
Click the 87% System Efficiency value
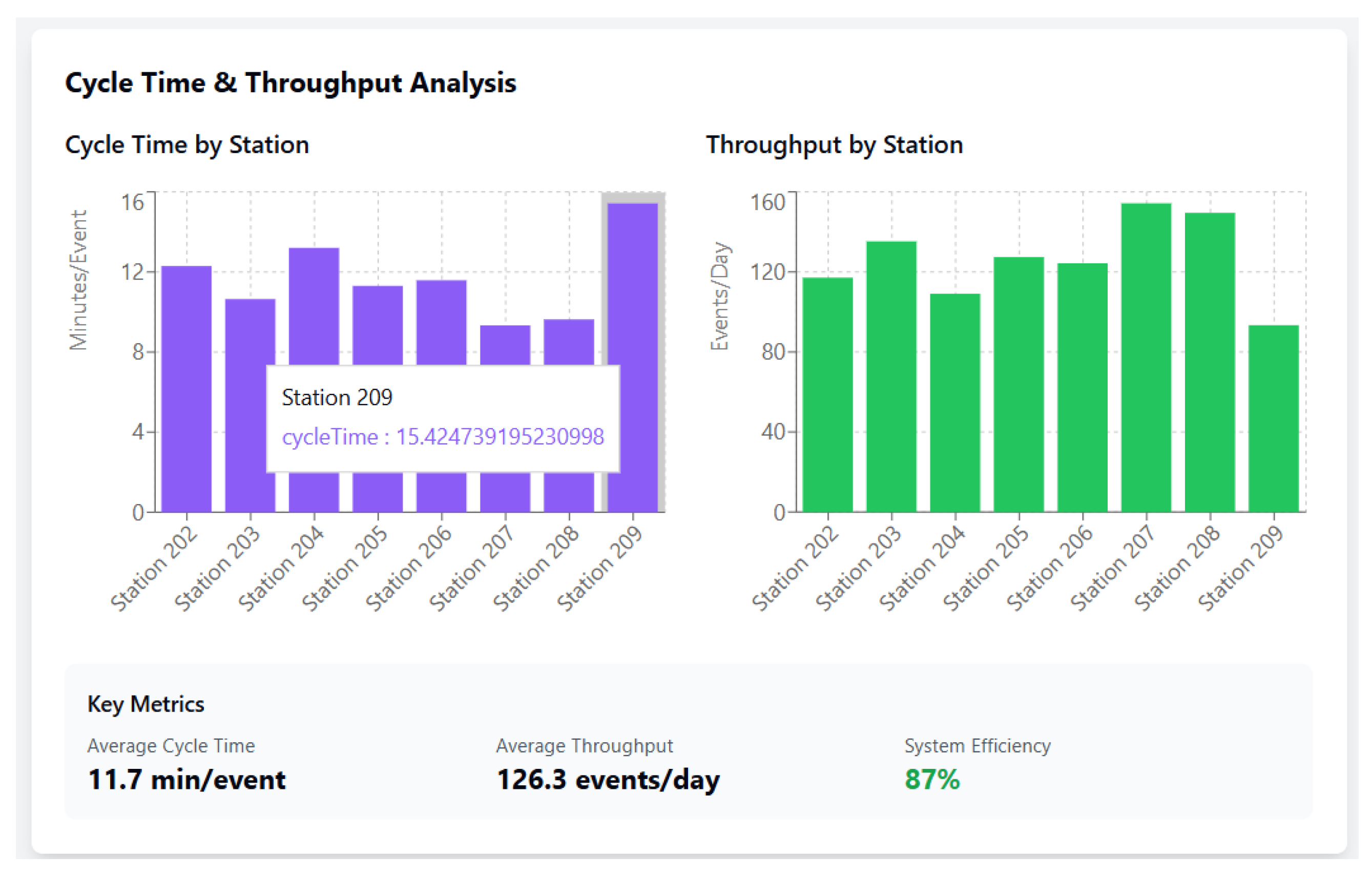[x=932, y=780]
